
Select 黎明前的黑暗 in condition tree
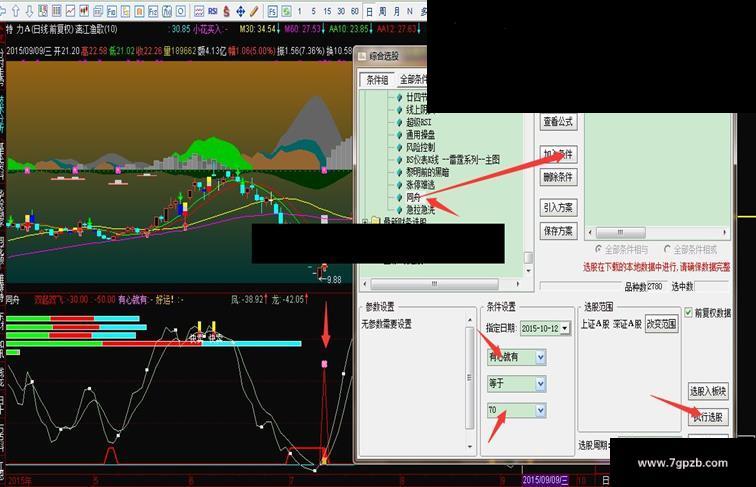click(427, 172)
